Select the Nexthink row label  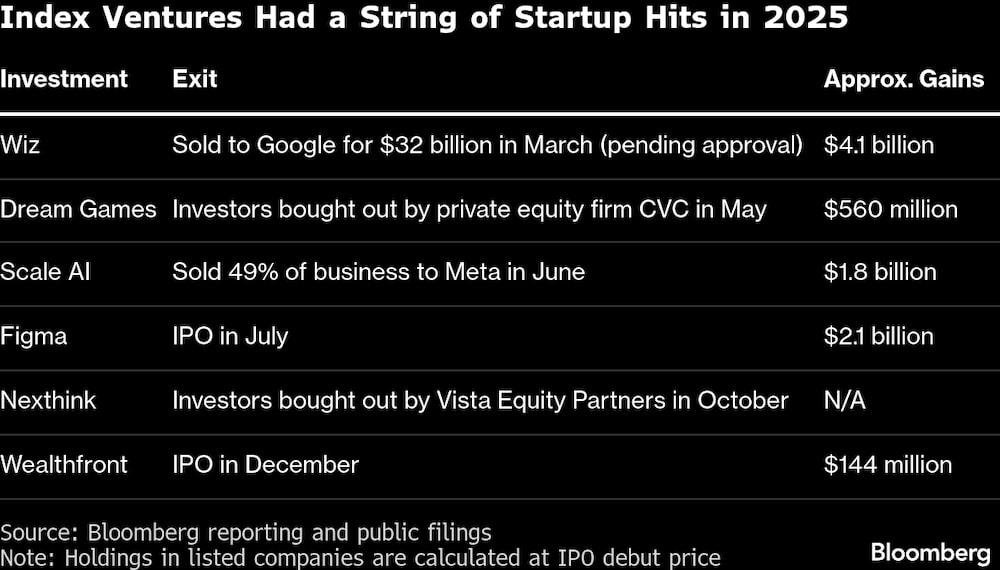49,400
